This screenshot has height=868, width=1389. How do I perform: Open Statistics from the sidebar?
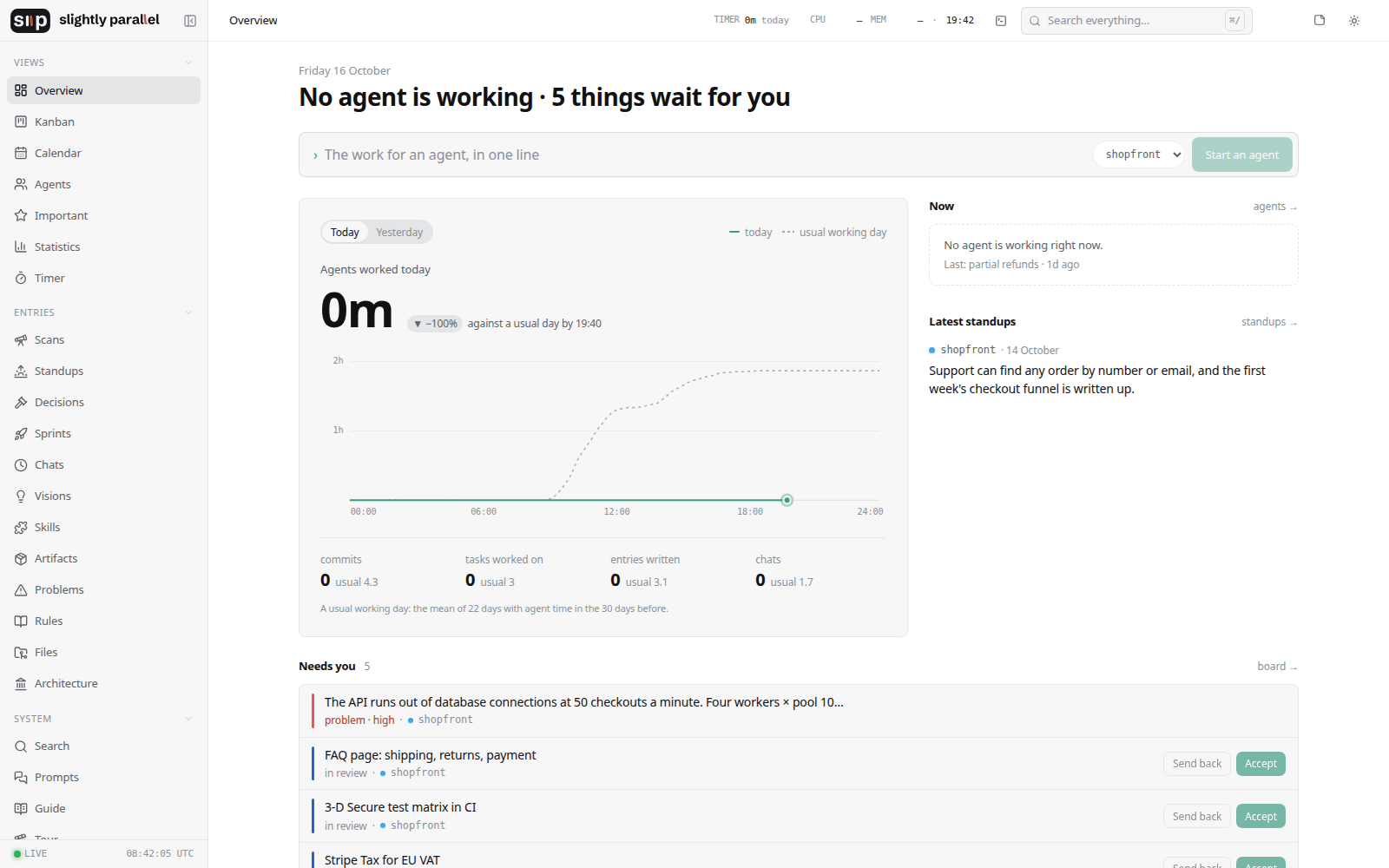point(103,247)
